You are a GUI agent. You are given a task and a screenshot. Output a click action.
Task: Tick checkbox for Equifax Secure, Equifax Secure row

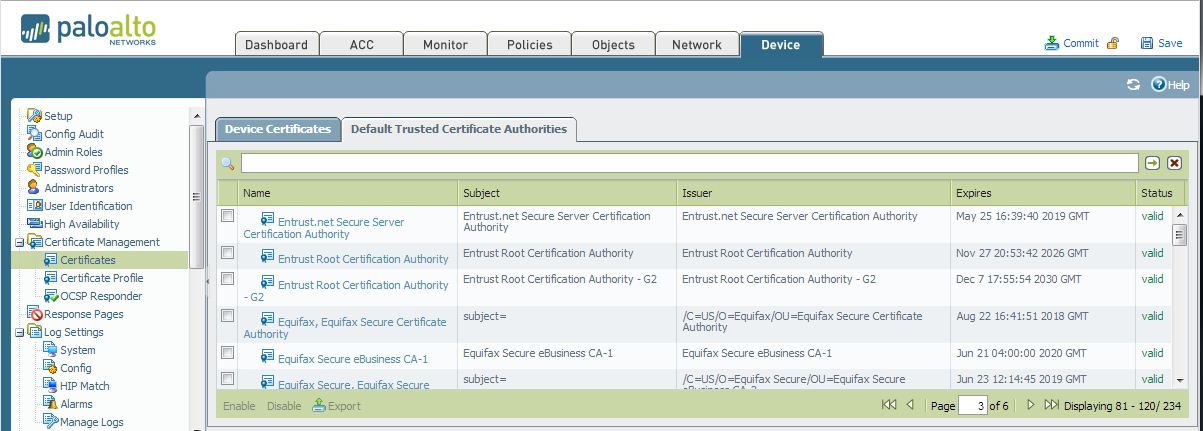click(x=228, y=379)
